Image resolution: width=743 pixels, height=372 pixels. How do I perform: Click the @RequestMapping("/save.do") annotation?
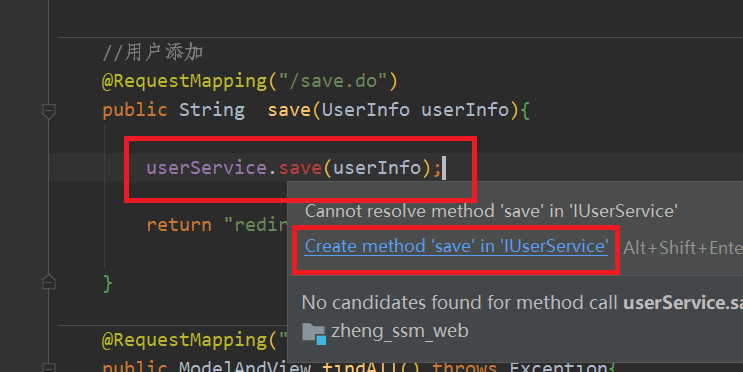[x=250, y=81]
